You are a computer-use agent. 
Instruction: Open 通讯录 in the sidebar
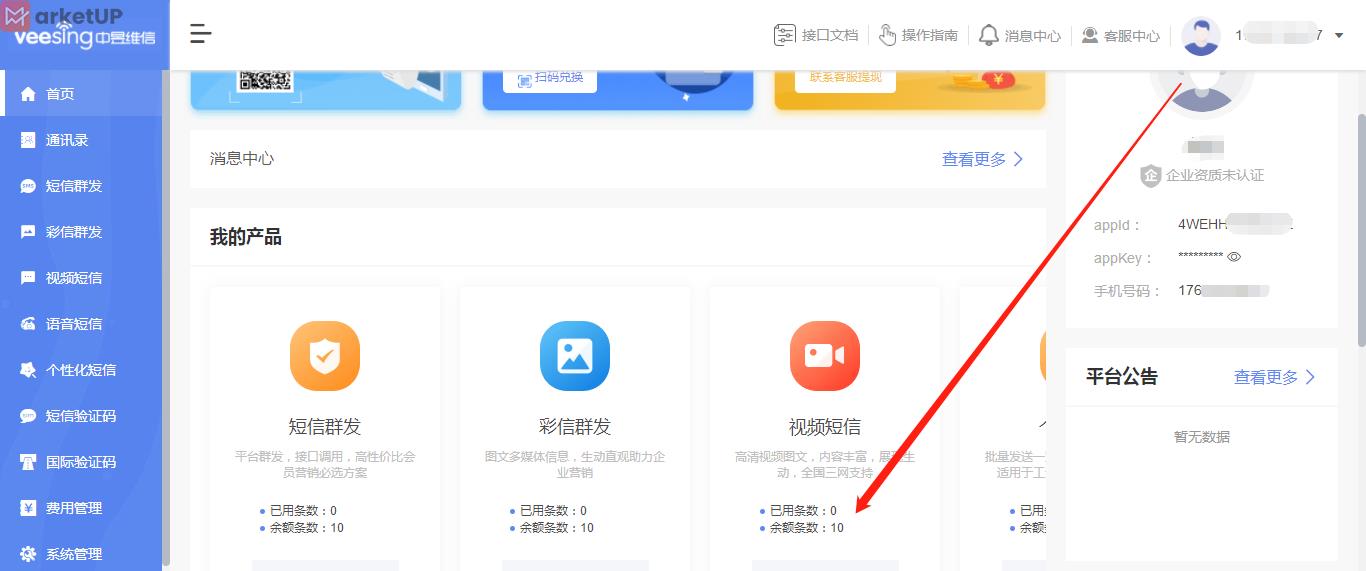pyautogui.click(x=81, y=140)
